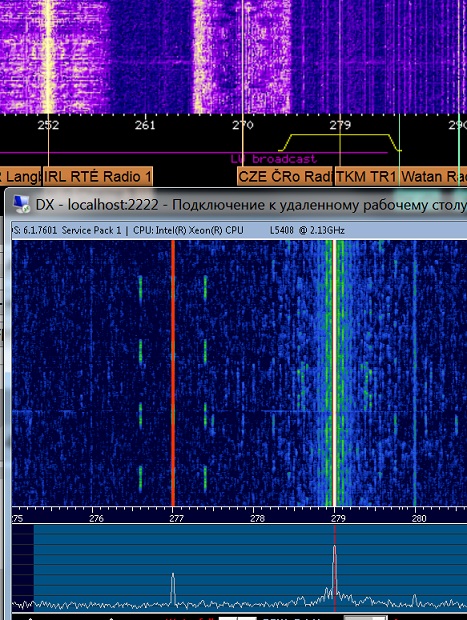
Task: Tune to 261 on upper frequency scale
Action: click(x=145, y=125)
